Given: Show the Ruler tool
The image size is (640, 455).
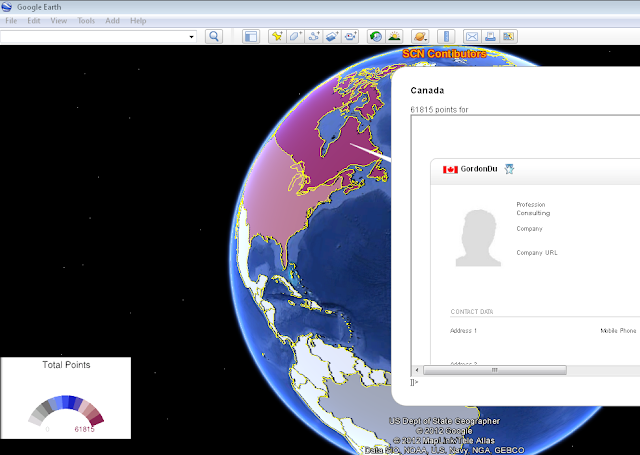Looking at the screenshot, I should (x=446, y=37).
